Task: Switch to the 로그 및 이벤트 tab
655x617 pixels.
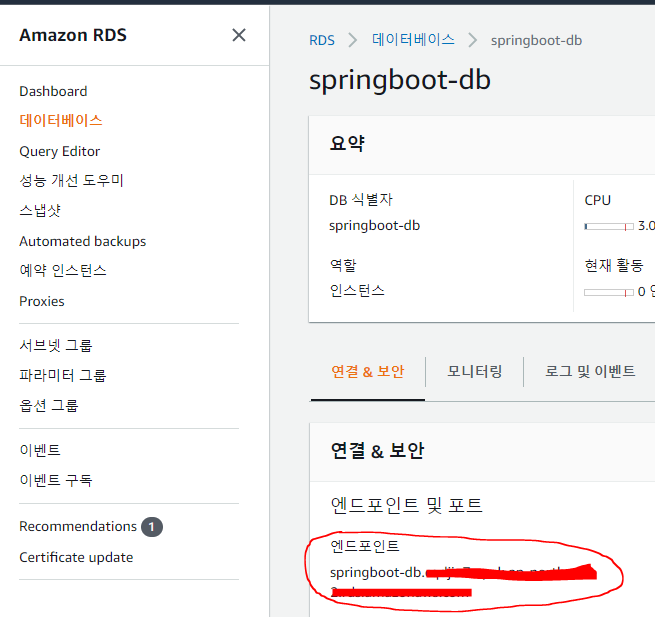Action: tap(590, 371)
